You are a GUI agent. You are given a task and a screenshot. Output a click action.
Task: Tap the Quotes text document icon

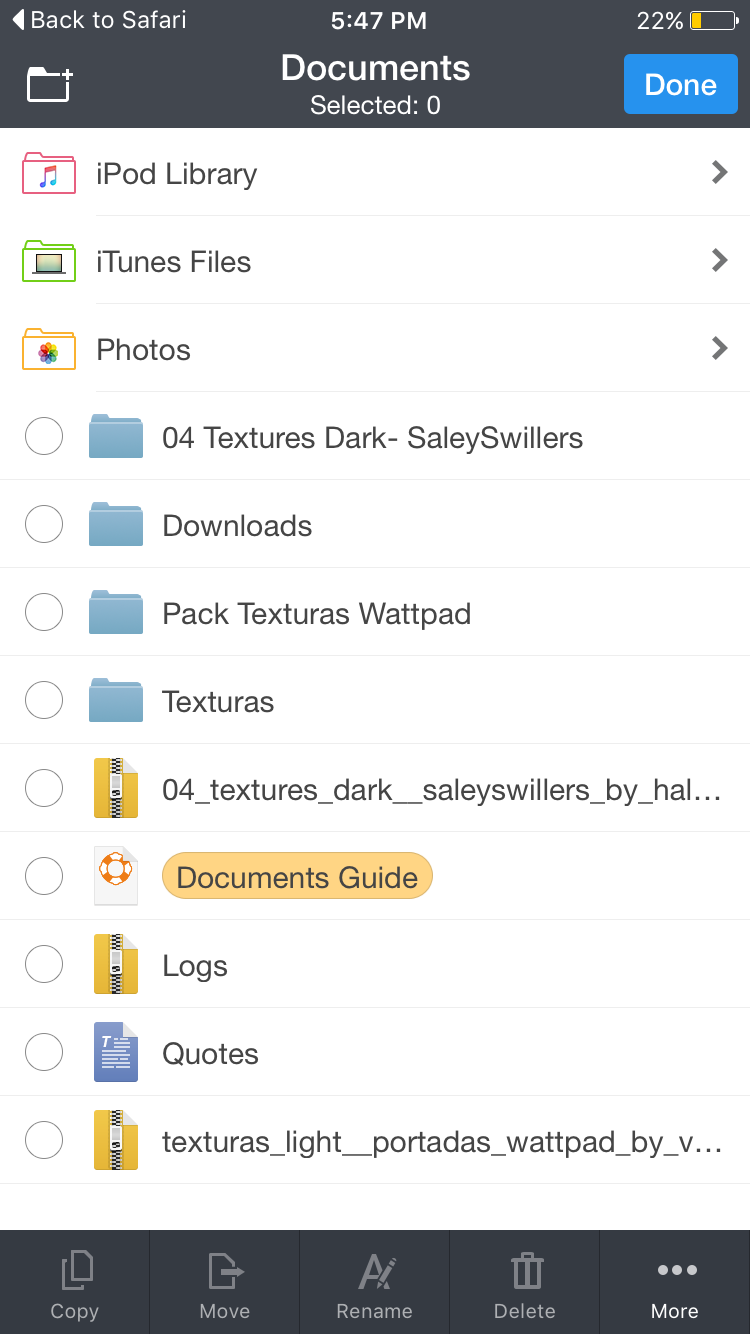click(116, 1052)
